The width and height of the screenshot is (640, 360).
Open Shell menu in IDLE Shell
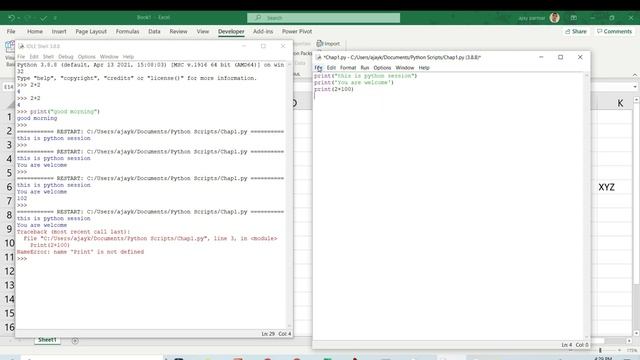pos(49,57)
